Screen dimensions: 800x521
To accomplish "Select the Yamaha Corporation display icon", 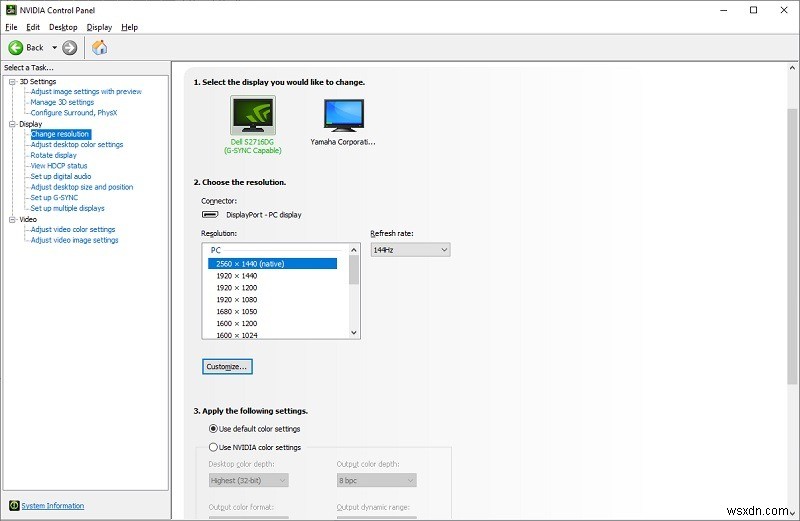I will pos(343,114).
